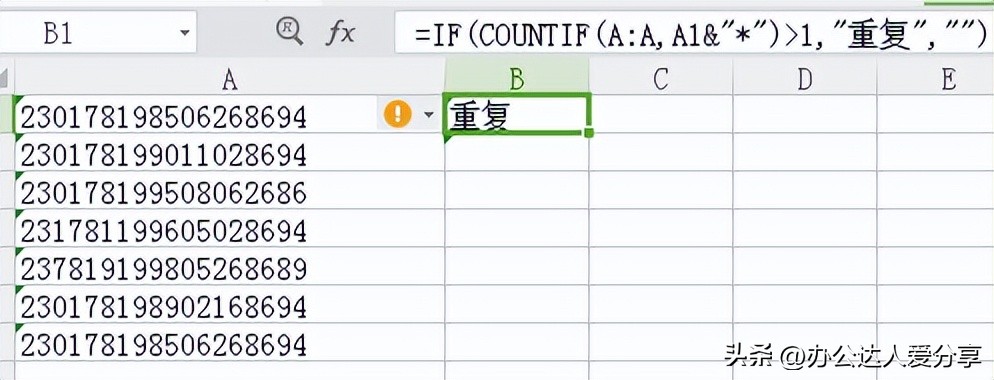Select cell with 231781199605028694
994x380 pixels.
(229, 229)
